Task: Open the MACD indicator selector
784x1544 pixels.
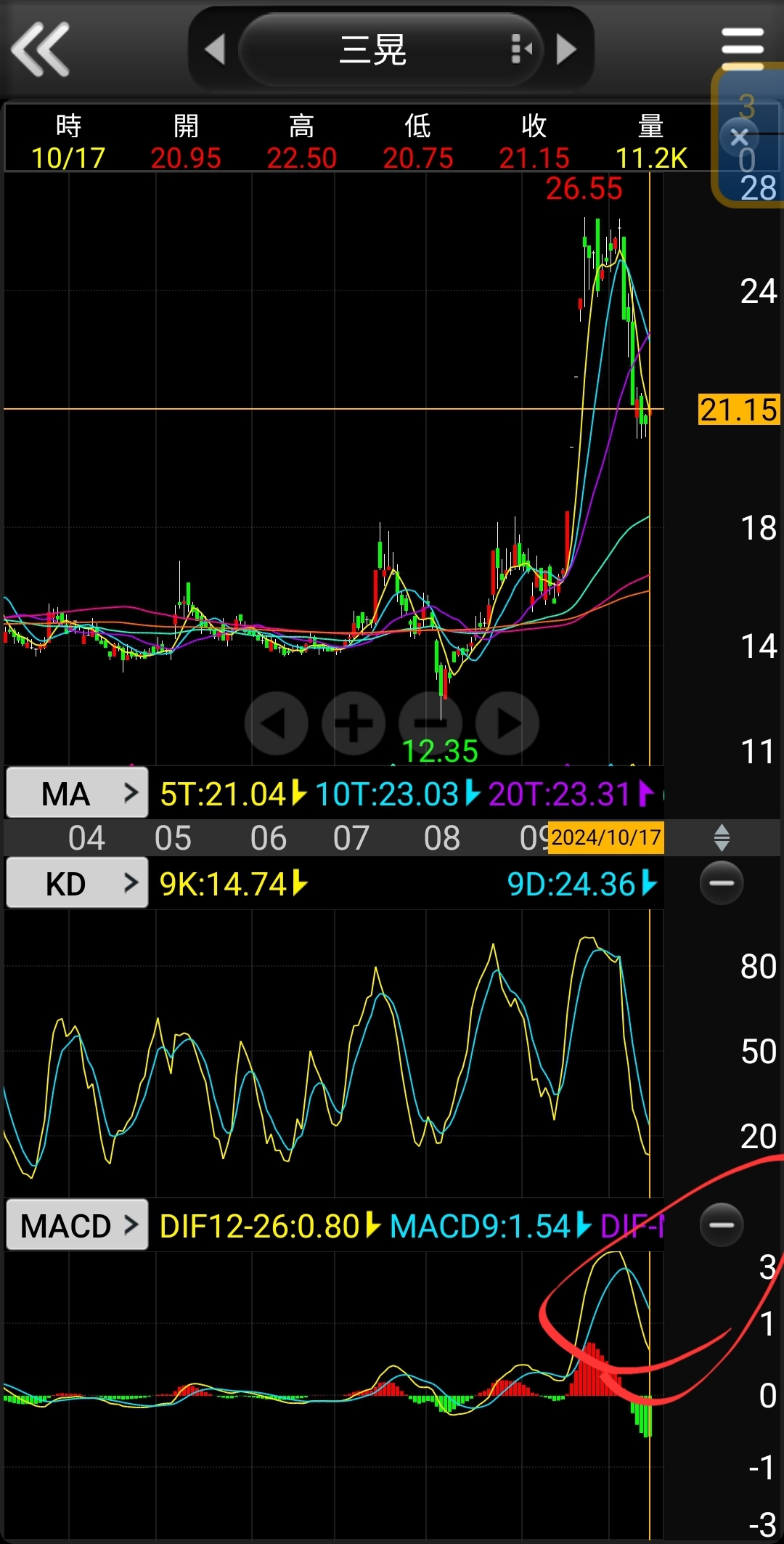Action: coord(77,1226)
